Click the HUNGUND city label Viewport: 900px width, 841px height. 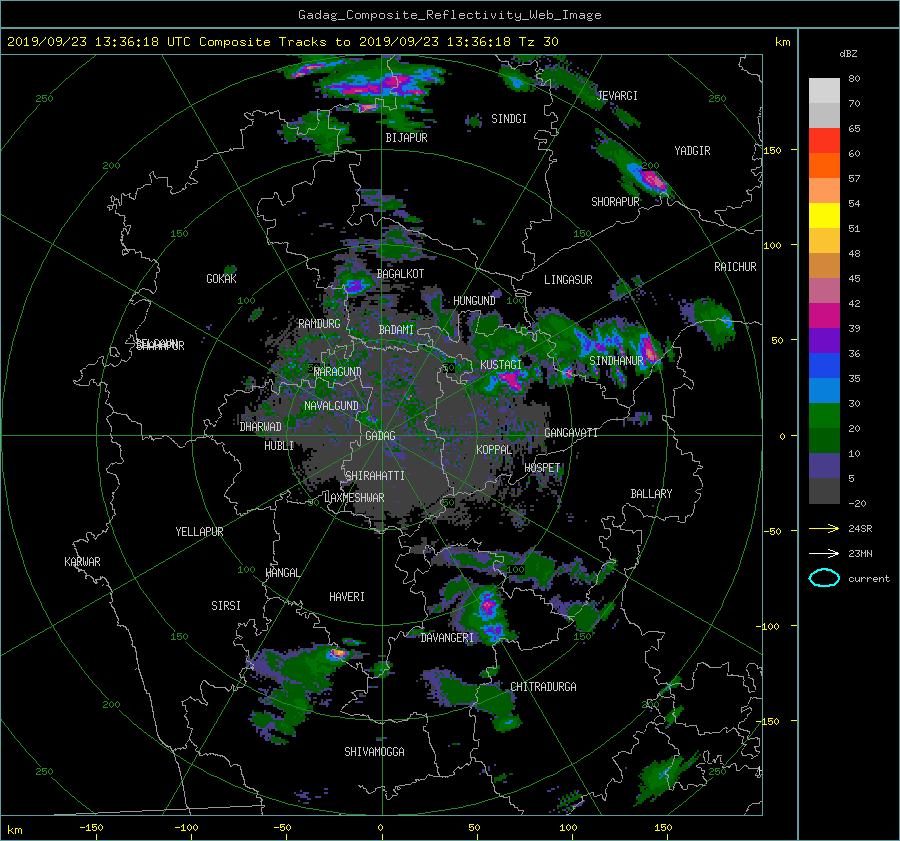point(474,301)
